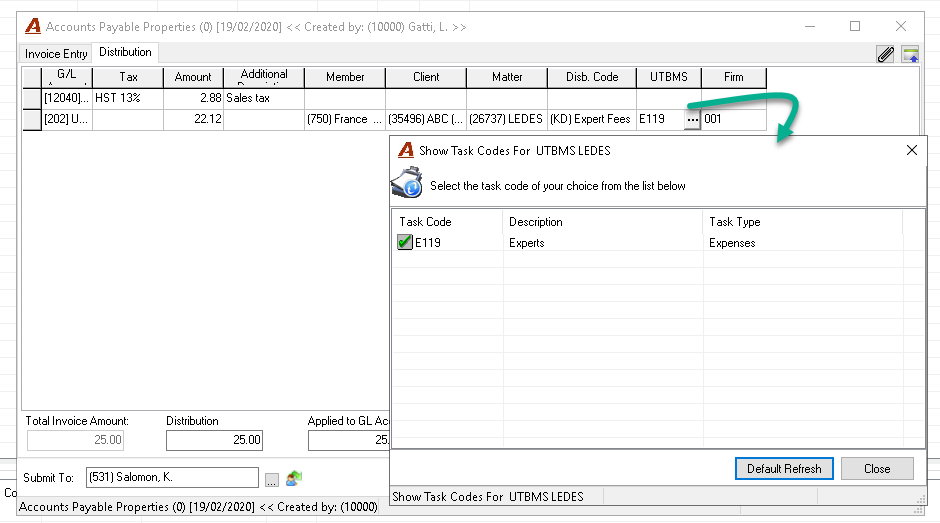Screen dimensions: 940x523
Task: Click the 22.12 amount cell
Action: pyautogui.click(x=193, y=119)
